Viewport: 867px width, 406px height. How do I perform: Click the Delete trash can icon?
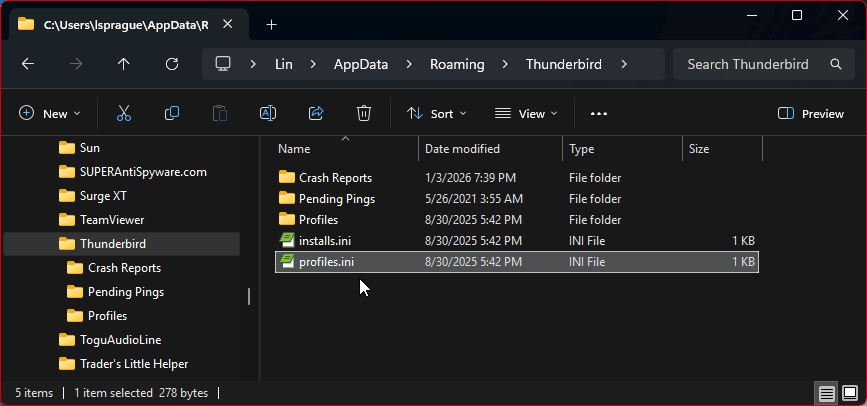(x=364, y=114)
